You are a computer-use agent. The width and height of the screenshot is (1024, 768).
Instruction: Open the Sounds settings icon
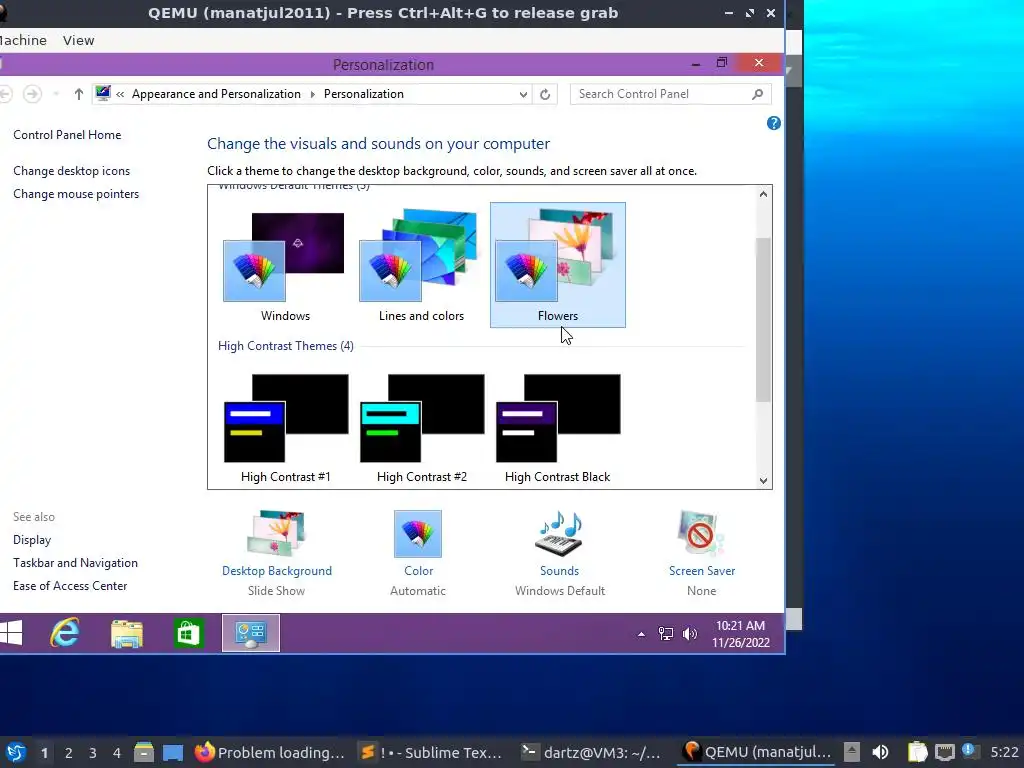tap(560, 534)
